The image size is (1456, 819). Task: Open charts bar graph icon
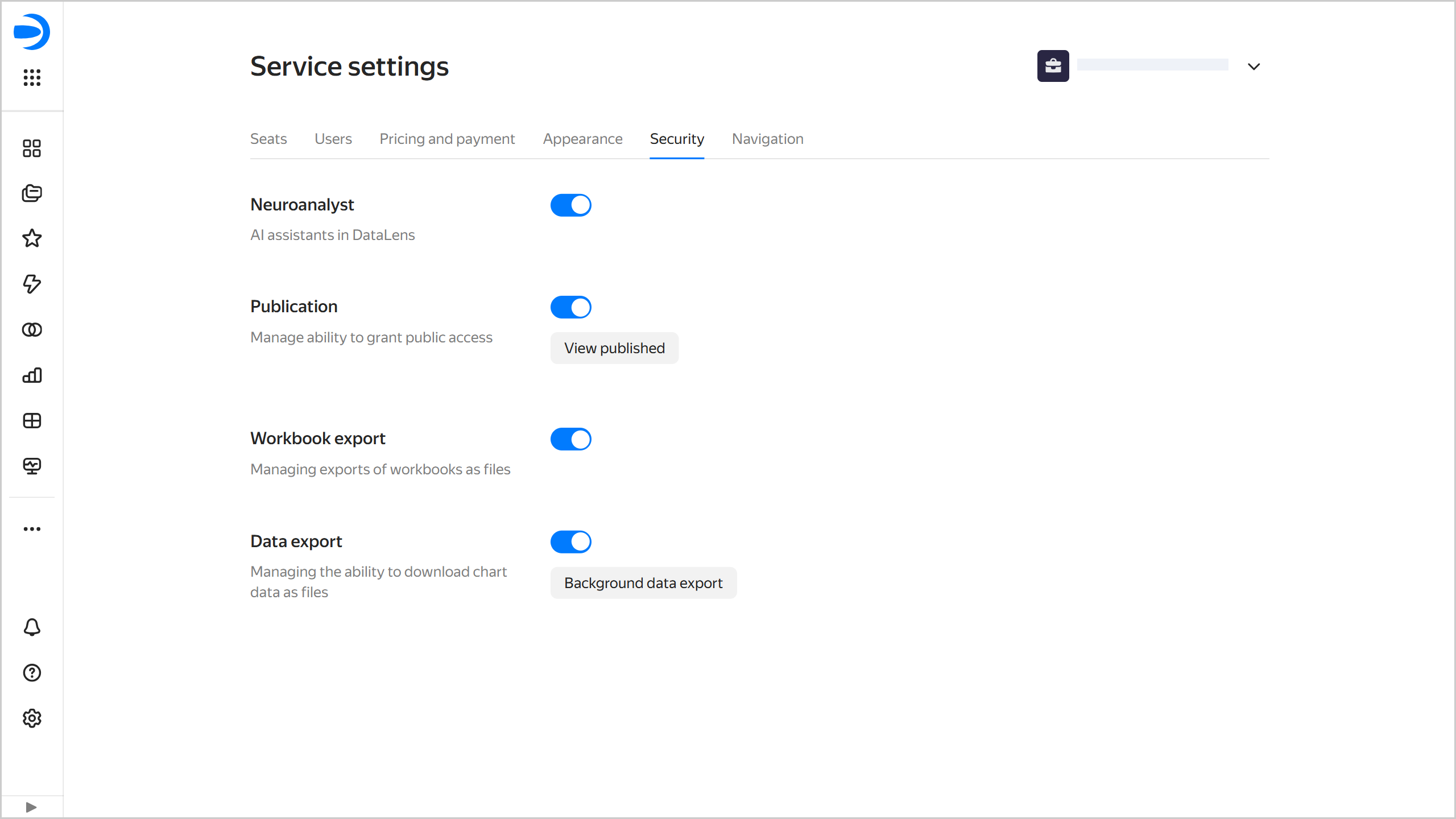pos(32,375)
